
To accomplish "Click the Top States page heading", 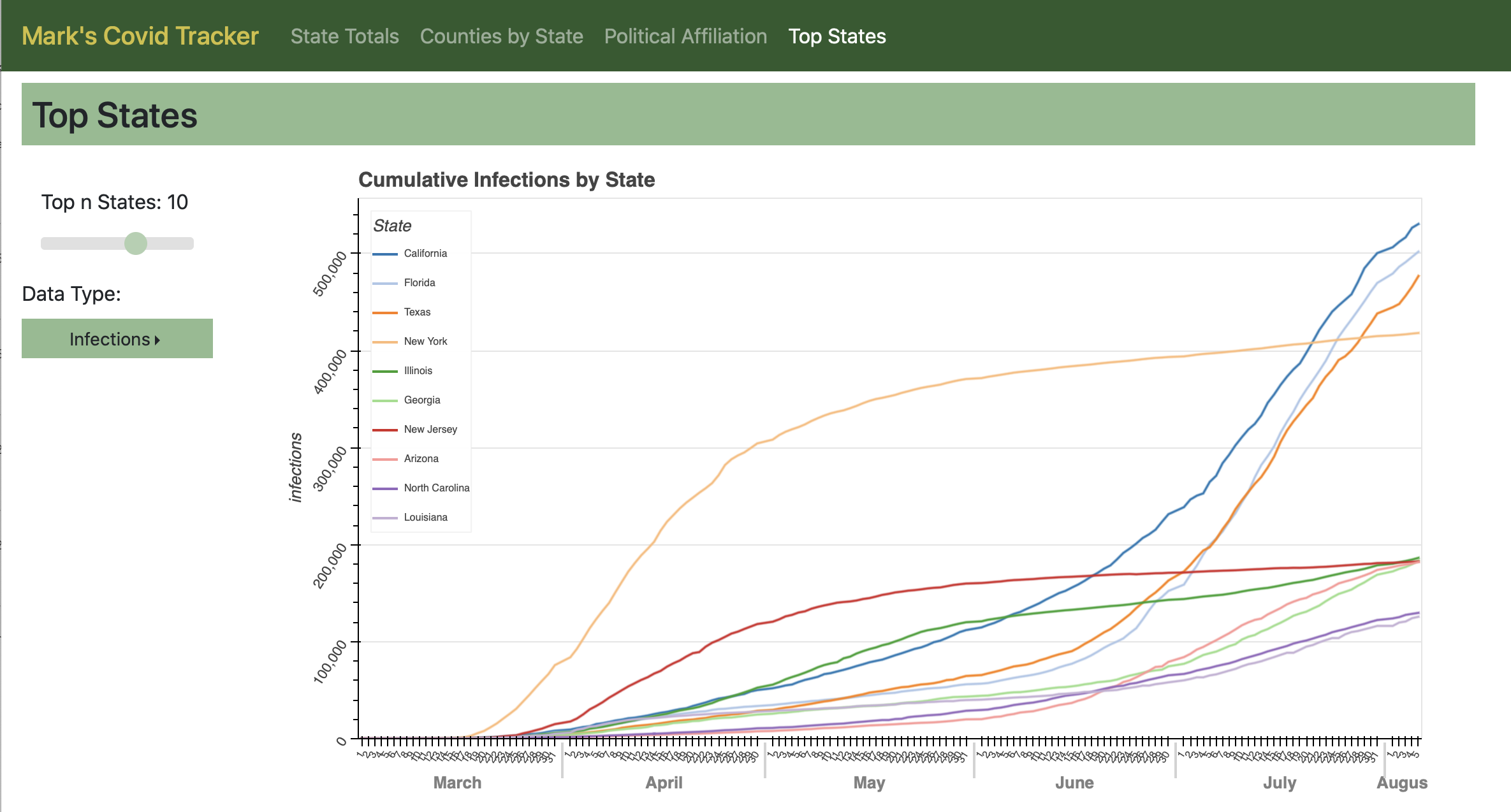I will (x=115, y=115).
